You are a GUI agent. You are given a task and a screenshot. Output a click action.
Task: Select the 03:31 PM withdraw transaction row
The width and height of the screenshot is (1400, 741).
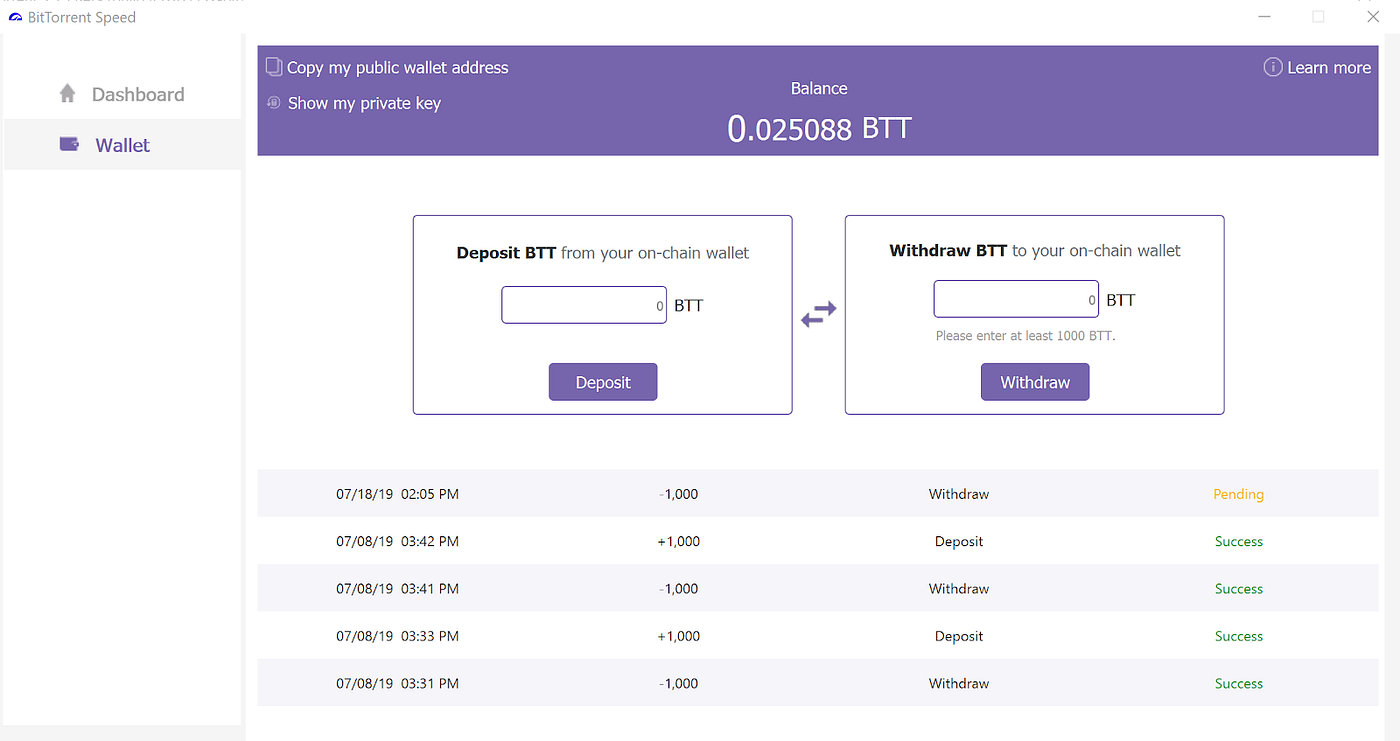(x=818, y=683)
